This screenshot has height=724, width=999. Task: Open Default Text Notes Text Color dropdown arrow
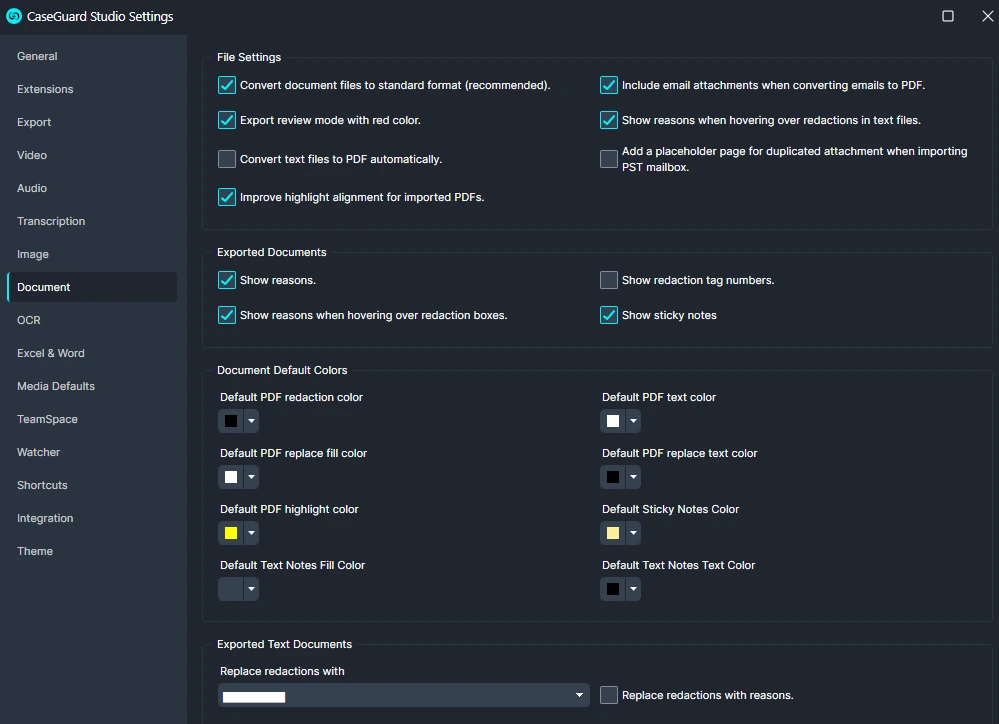pos(633,589)
